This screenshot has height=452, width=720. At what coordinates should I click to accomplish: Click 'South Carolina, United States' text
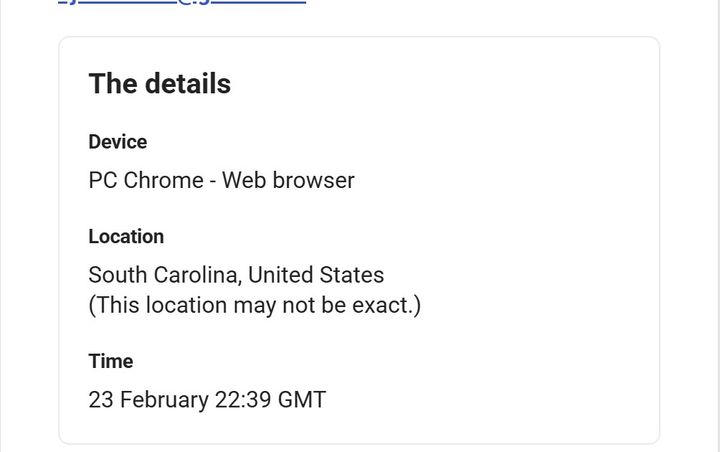[x=236, y=274]
